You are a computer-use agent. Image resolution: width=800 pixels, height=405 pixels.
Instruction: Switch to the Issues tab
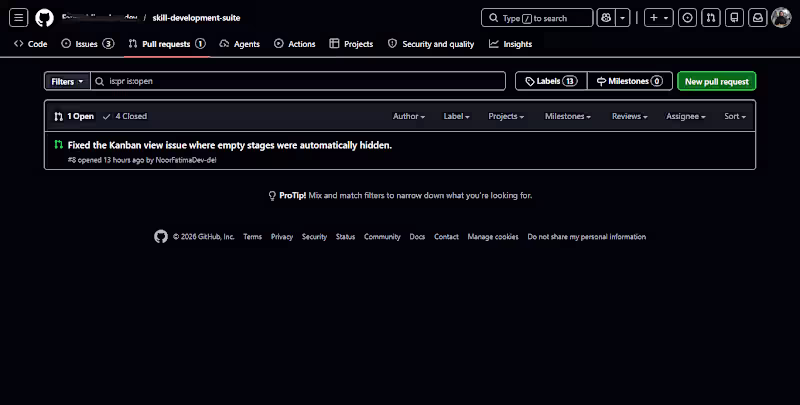pyautogui.click(x=87, y=44)
